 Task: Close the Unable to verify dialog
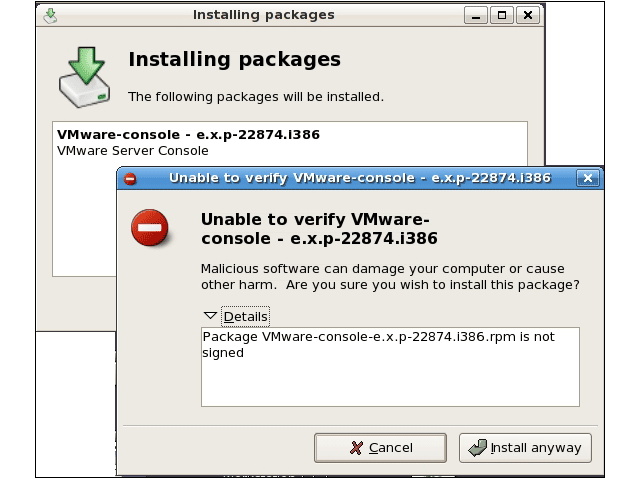[588, 178]
